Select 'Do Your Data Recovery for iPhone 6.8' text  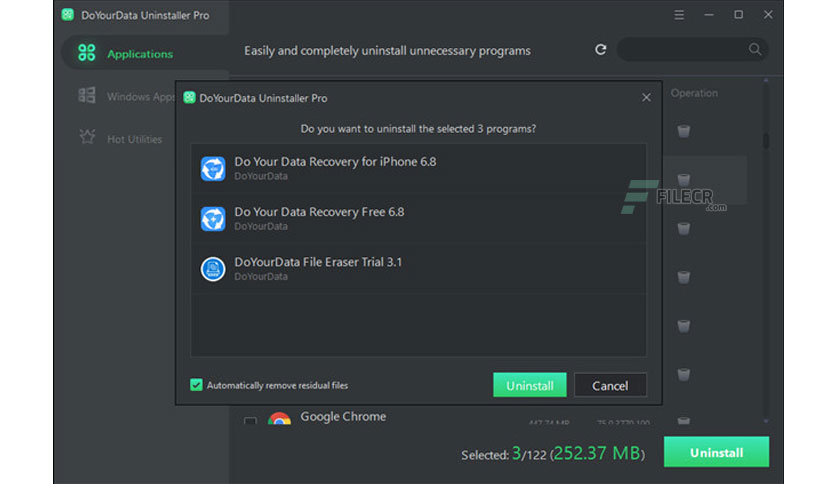coord(335,162)
